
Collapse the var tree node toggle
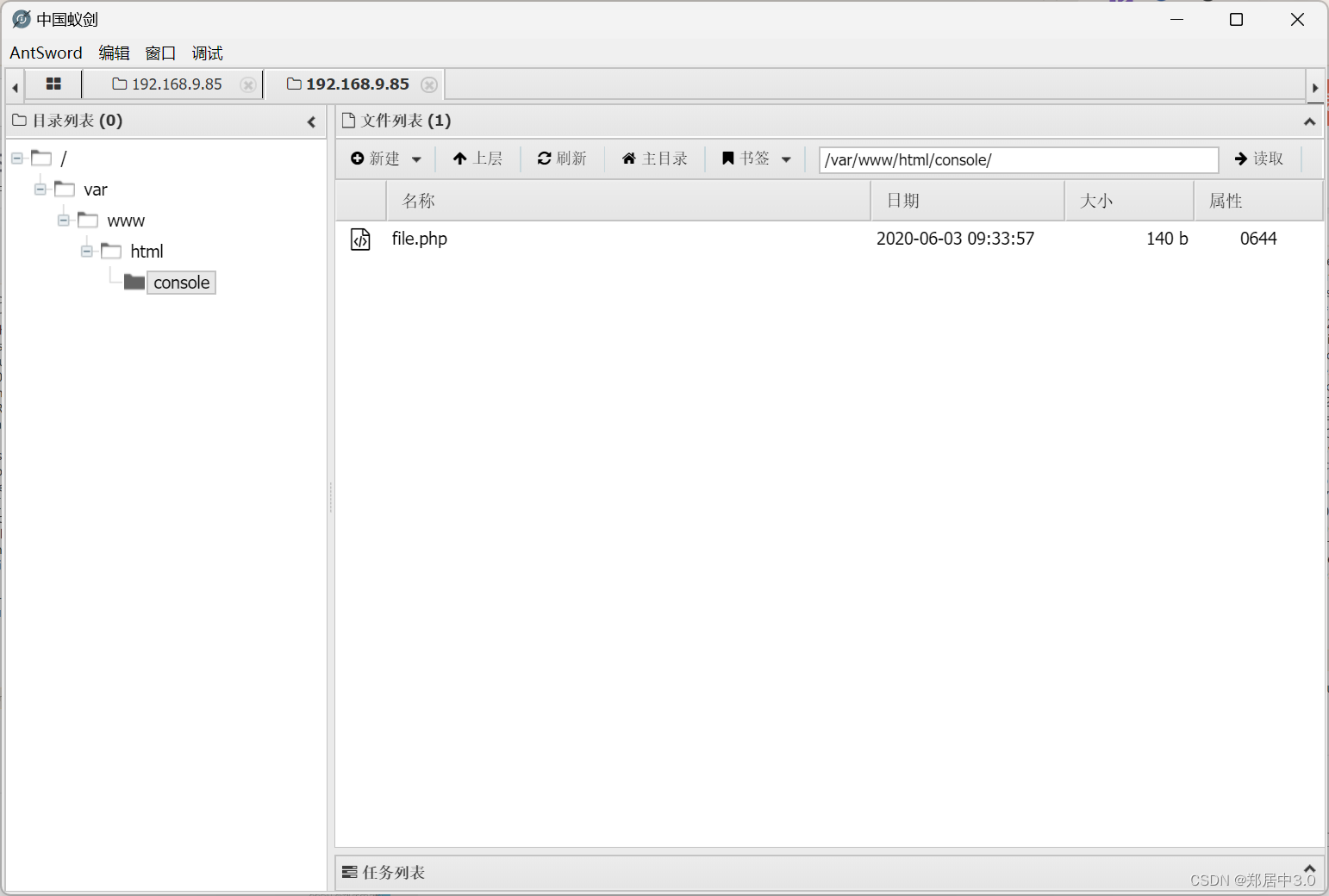(40, 190)
